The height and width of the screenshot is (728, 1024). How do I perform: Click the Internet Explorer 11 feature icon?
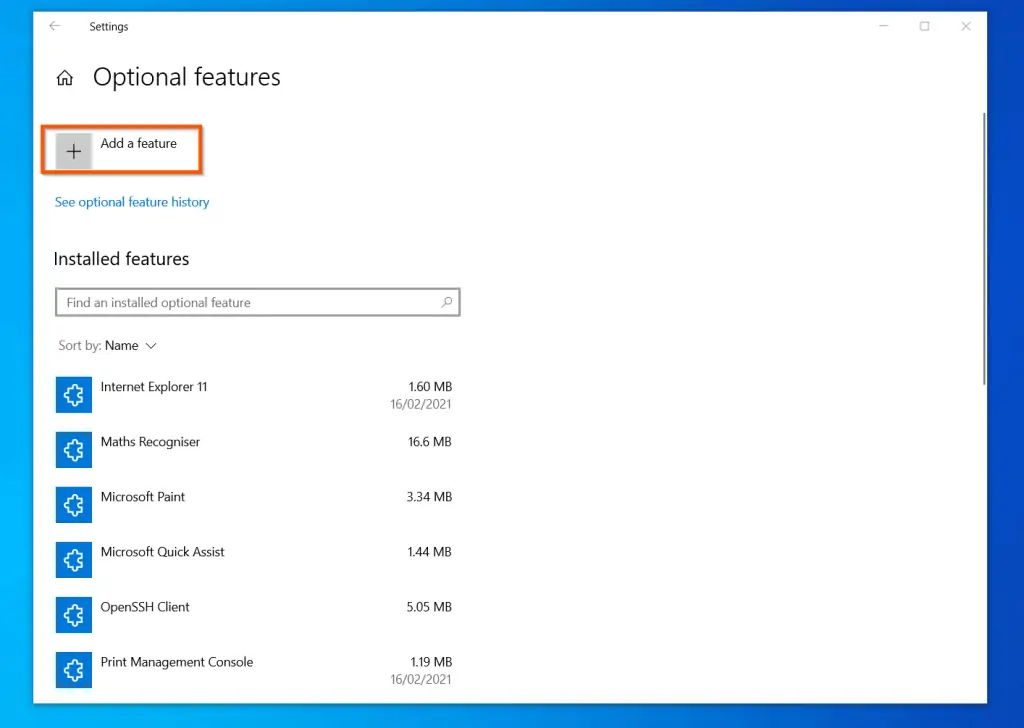tap(74, 395)
